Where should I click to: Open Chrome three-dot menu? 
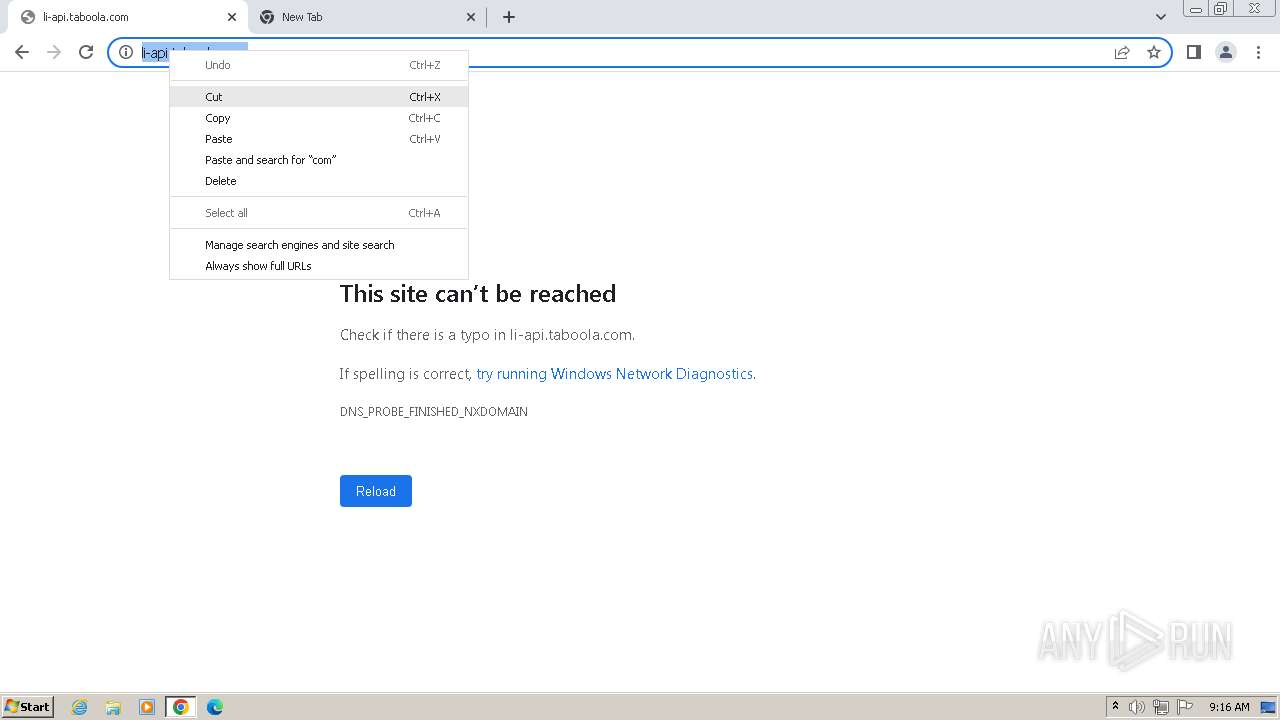coord(1258,52)
